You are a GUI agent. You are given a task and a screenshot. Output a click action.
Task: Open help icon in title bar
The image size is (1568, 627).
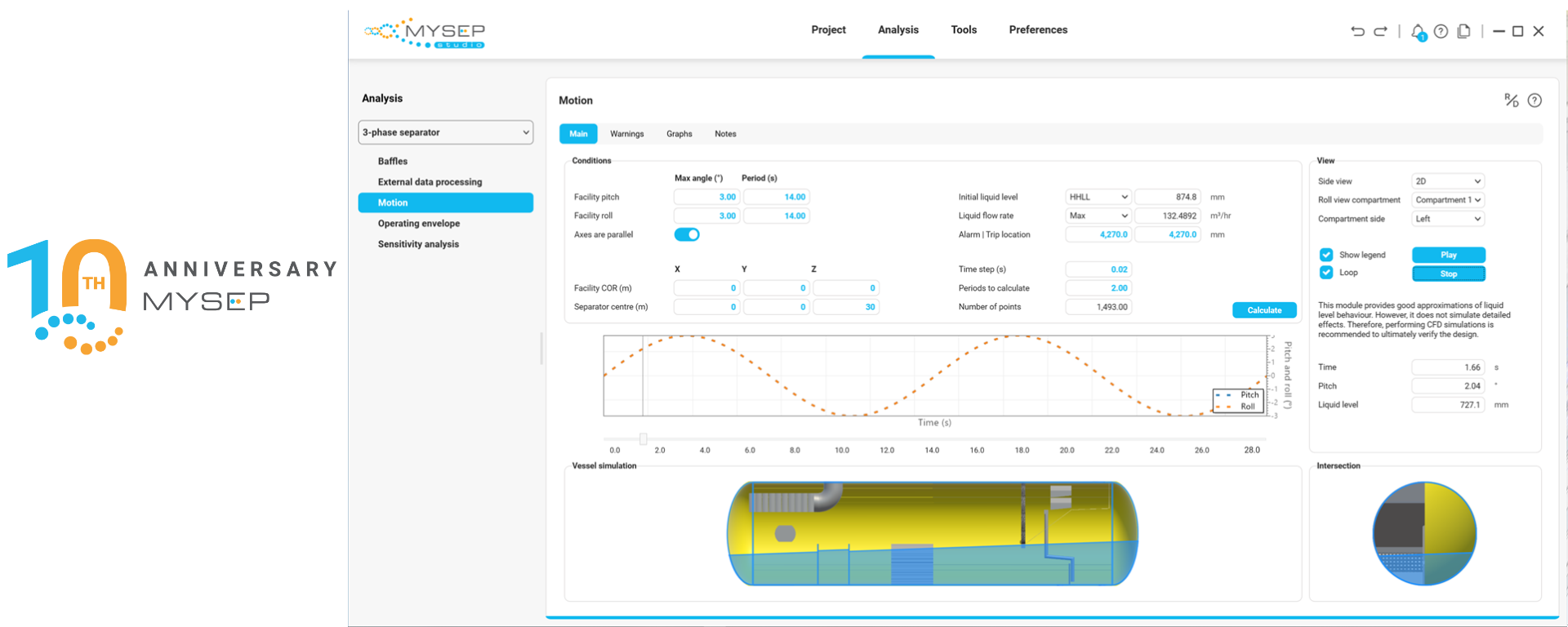point(1441,31)
